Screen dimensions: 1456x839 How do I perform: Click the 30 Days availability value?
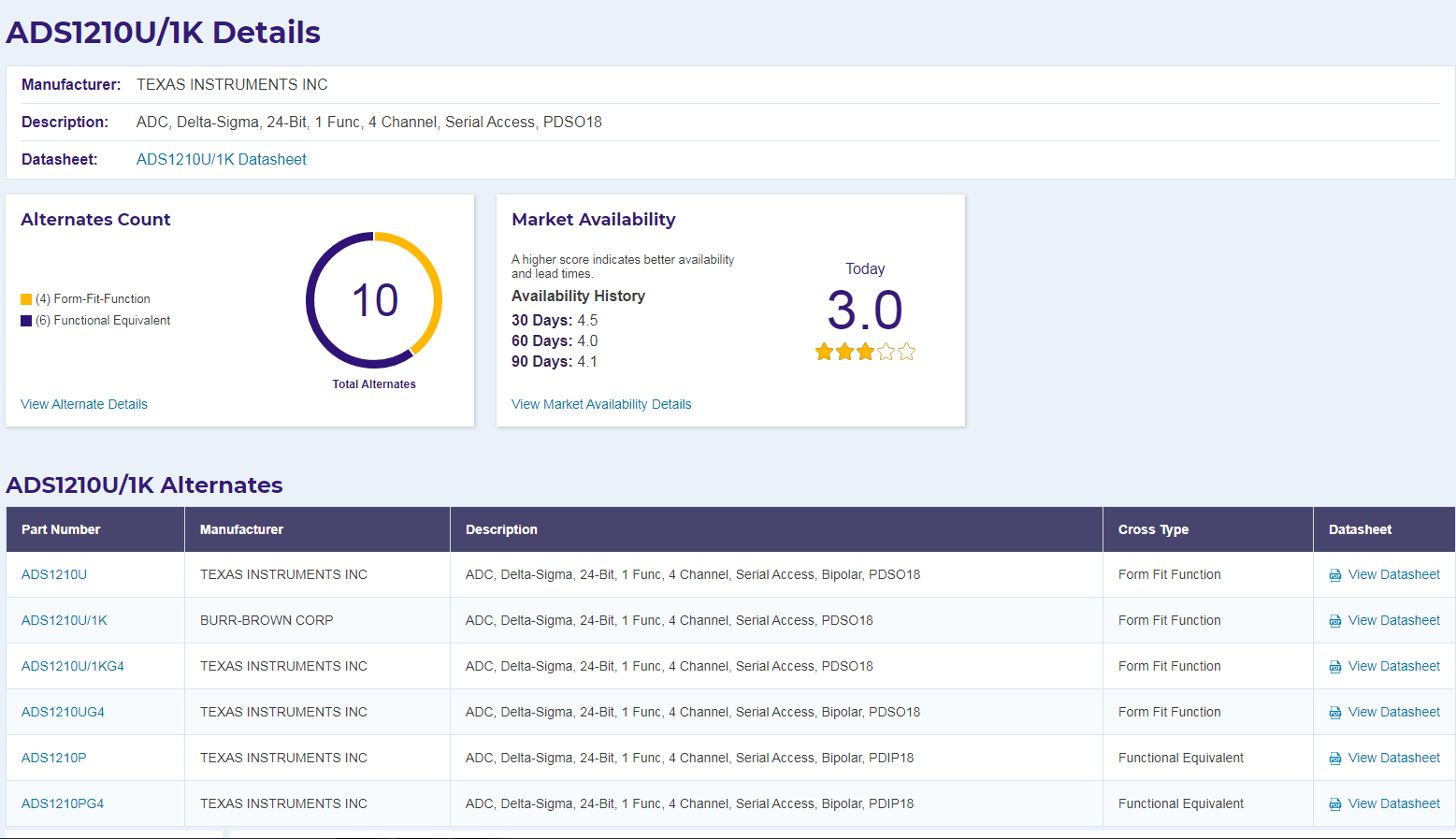(x=587, y=320)
